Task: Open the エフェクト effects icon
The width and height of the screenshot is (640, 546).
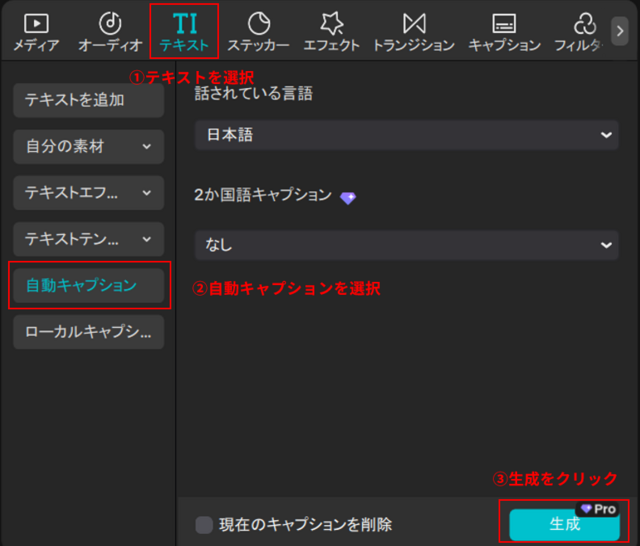Action: [x=331, y=31]
